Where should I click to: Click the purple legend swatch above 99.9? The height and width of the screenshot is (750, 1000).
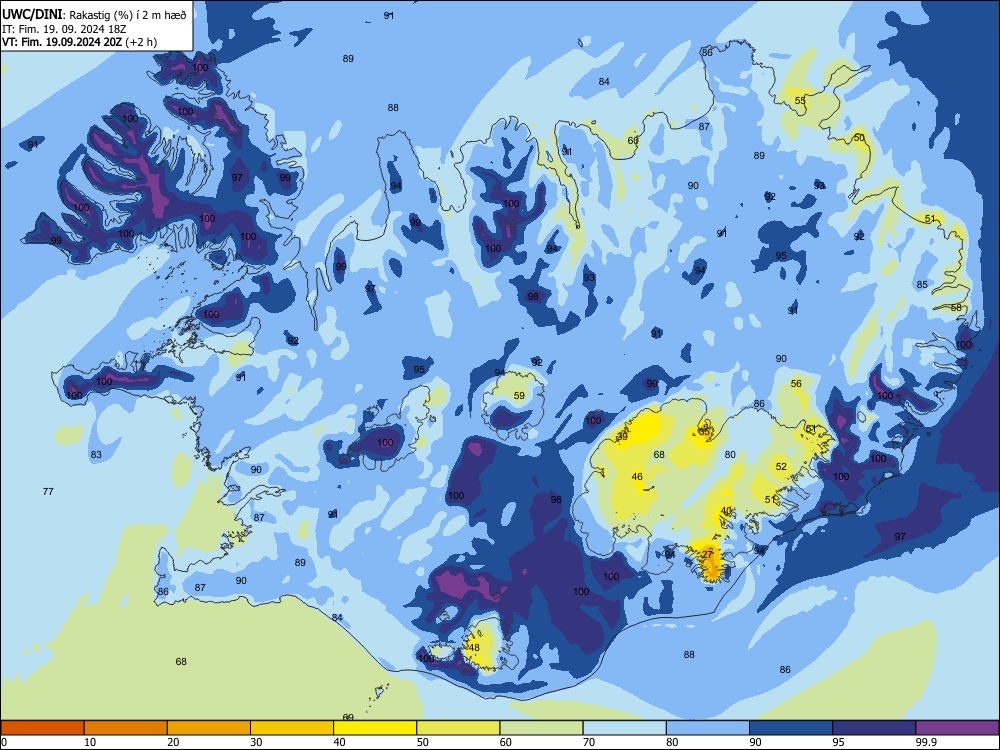[957, 728]
